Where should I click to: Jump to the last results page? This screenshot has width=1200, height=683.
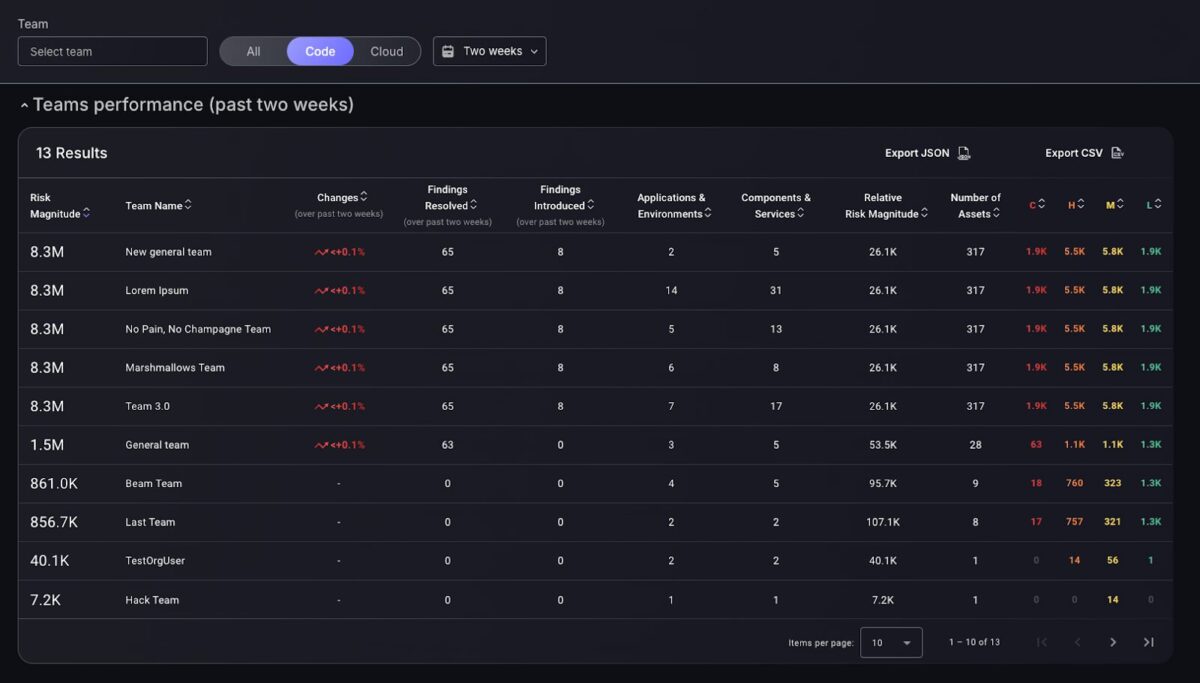pyautogui.click(x=1149, y=642)
